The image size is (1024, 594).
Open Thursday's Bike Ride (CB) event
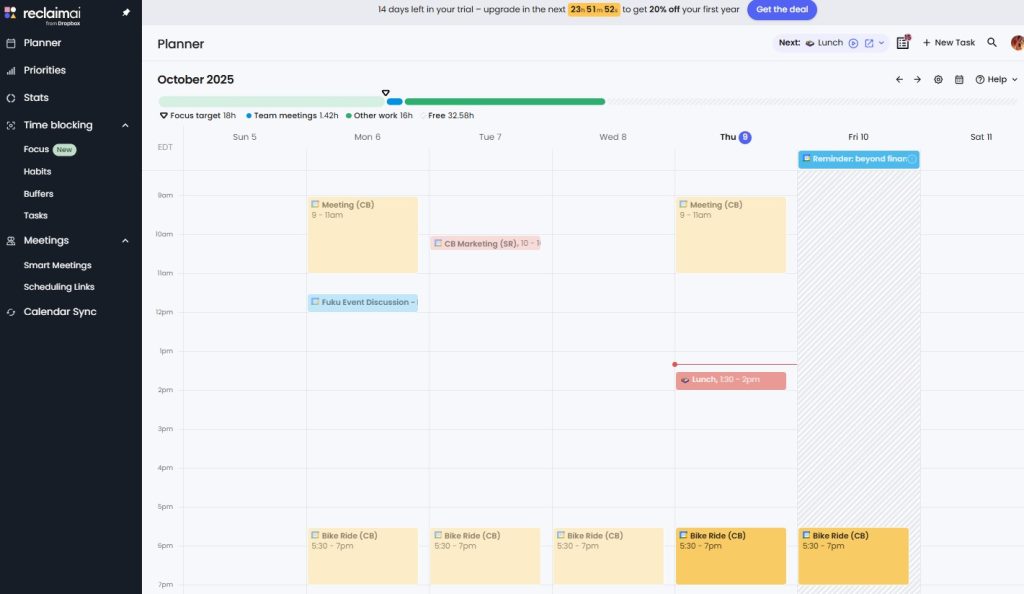(x=731, y=555)
